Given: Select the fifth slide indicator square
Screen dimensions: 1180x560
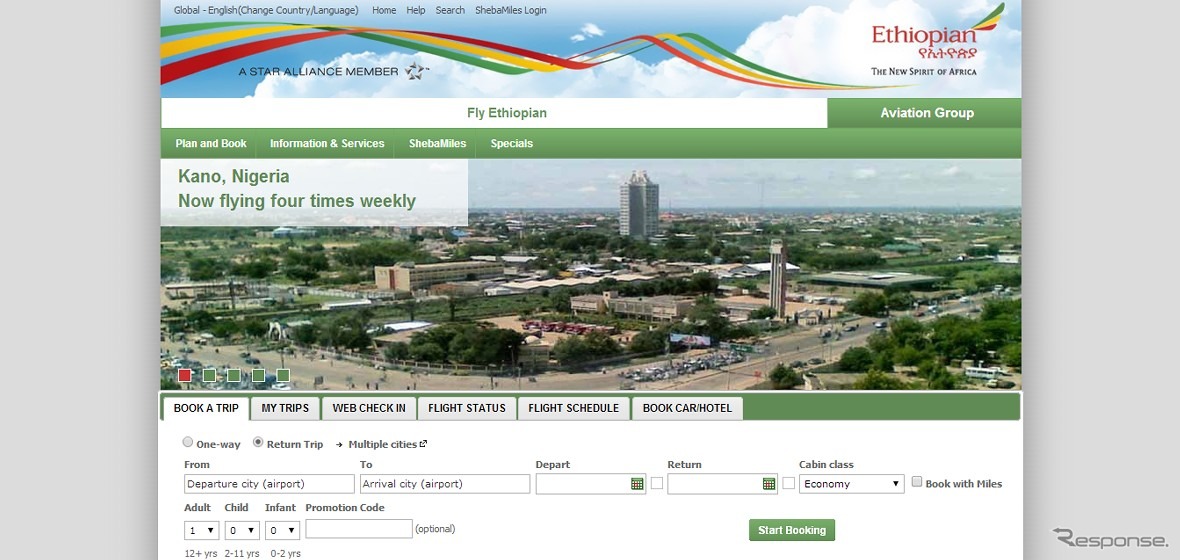Looking at the screenshot, I should click(283, 375).
